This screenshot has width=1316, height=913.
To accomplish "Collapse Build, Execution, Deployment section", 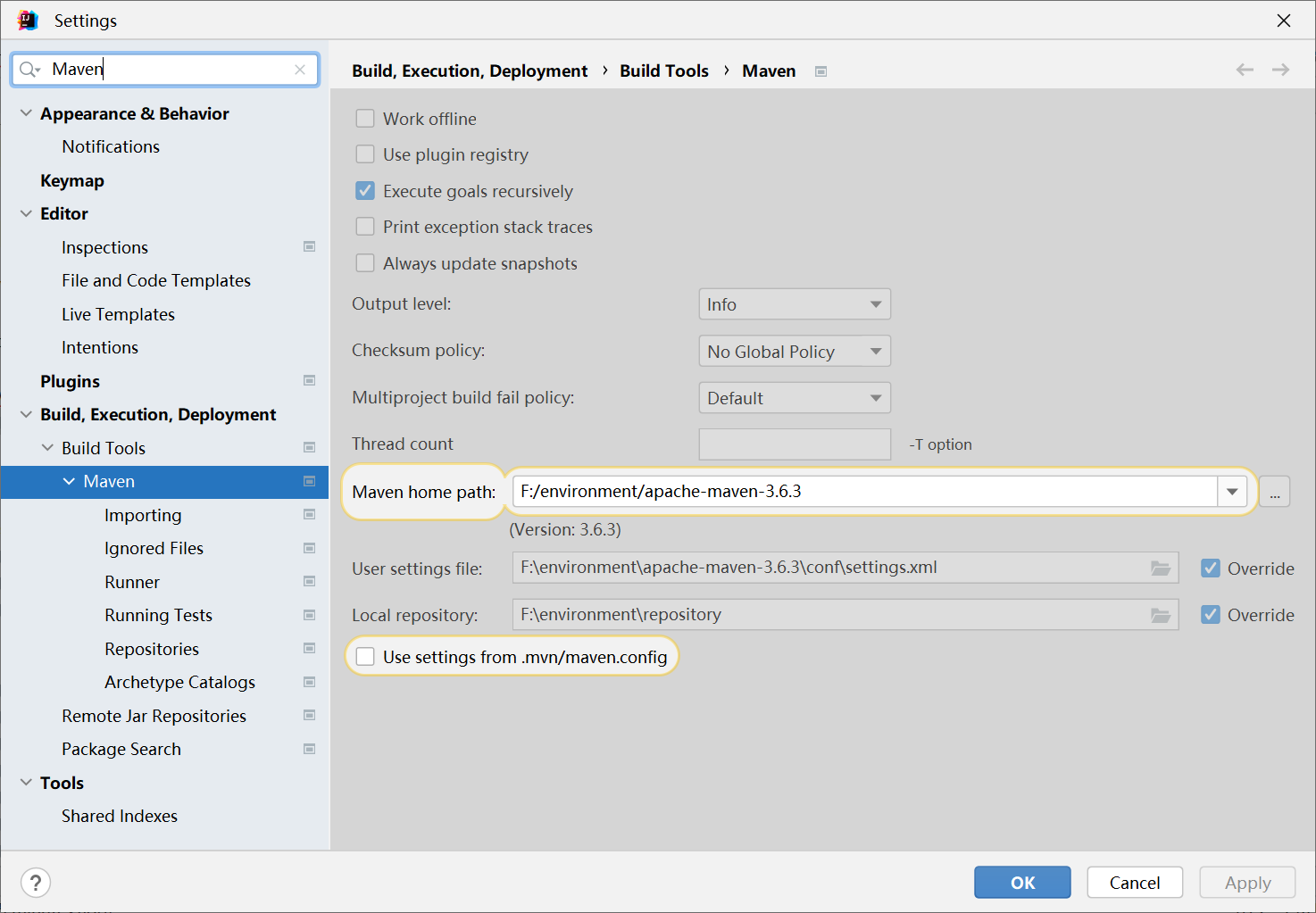I will [26, 414].
